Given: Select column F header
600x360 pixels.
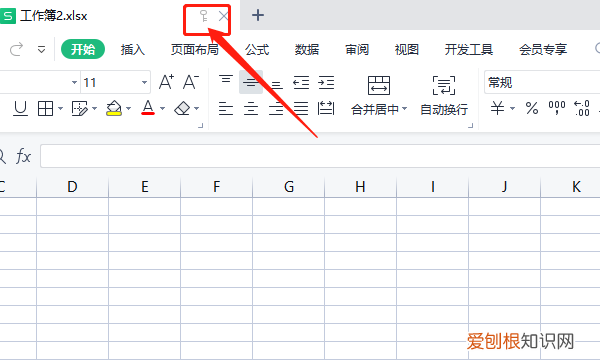Looking at the screenshot, I should pos(217,187).
